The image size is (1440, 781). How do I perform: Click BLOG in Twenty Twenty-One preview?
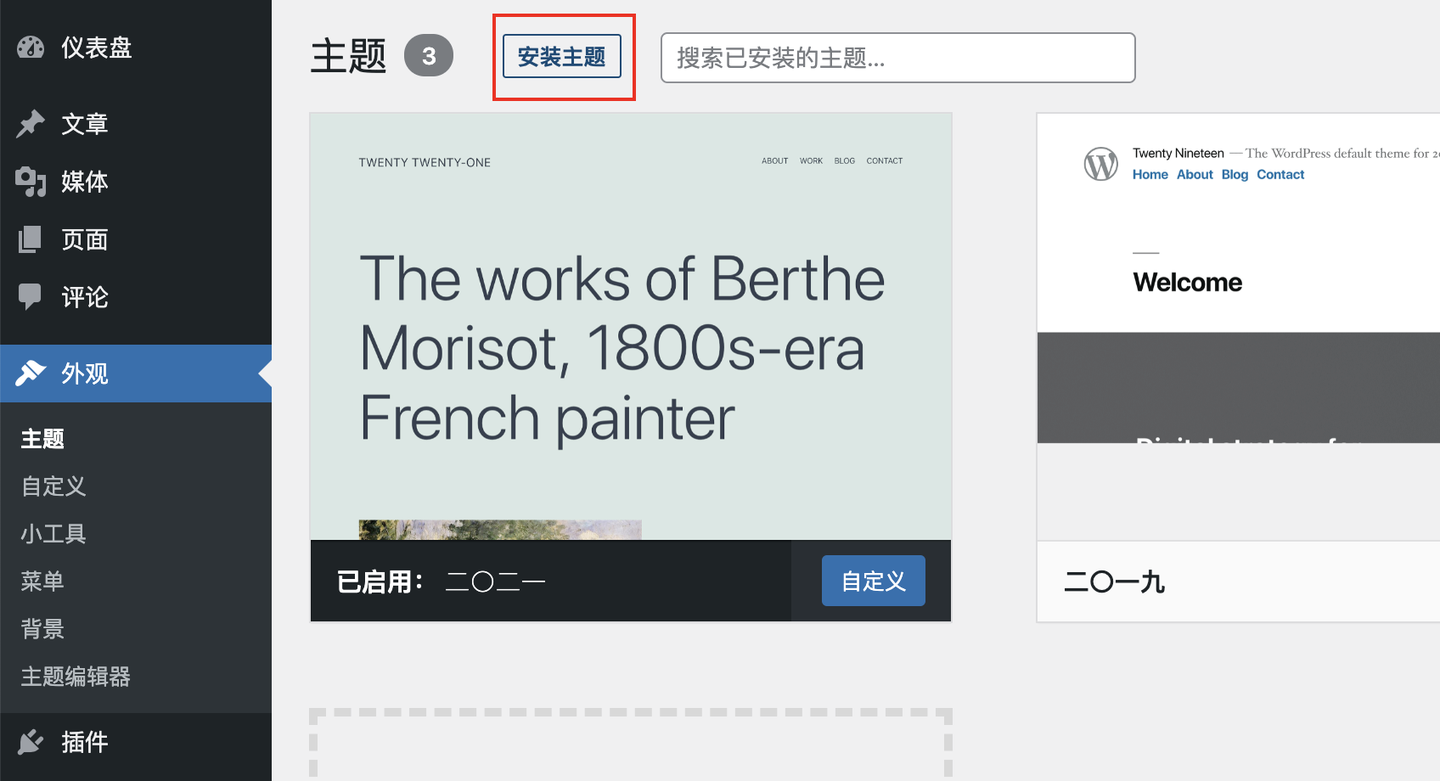pyautogui.click(x=845, y=161)
